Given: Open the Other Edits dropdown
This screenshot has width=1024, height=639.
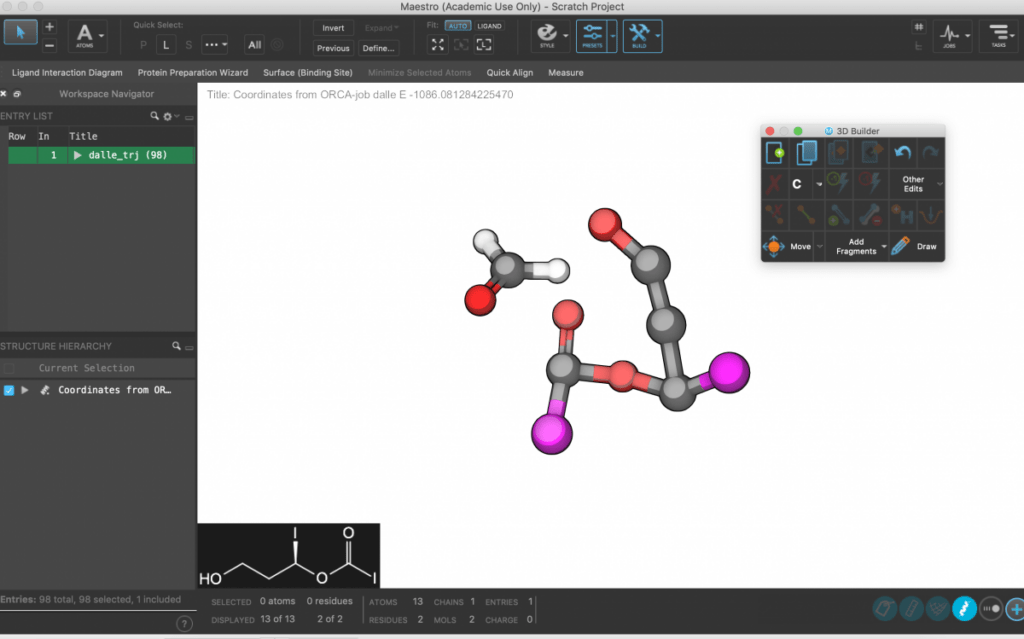Looking at the screenshot, I should [x=917, y=184].
